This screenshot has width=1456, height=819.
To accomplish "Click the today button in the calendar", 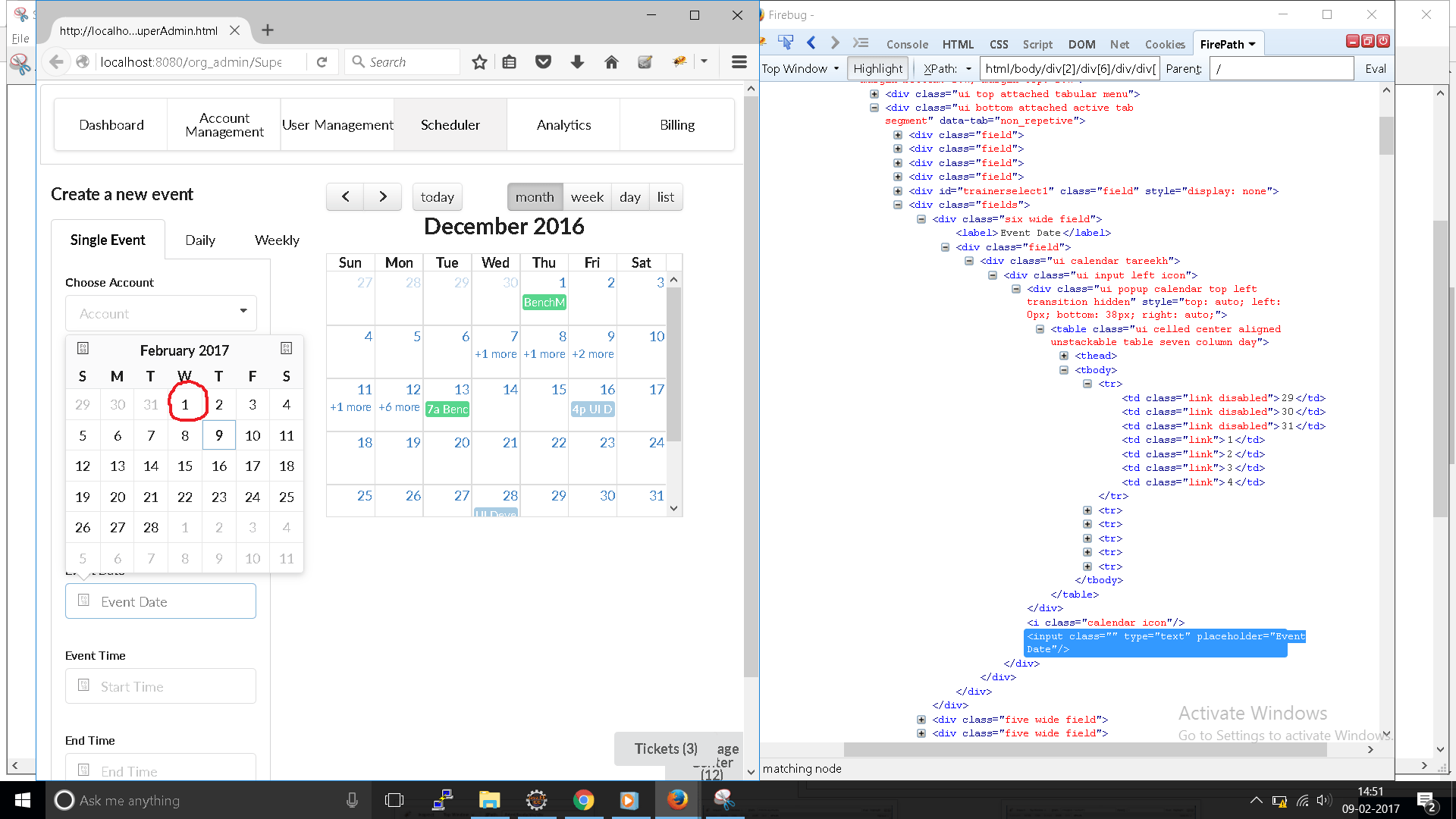I will pyautogui.click(x=437, y=196).
